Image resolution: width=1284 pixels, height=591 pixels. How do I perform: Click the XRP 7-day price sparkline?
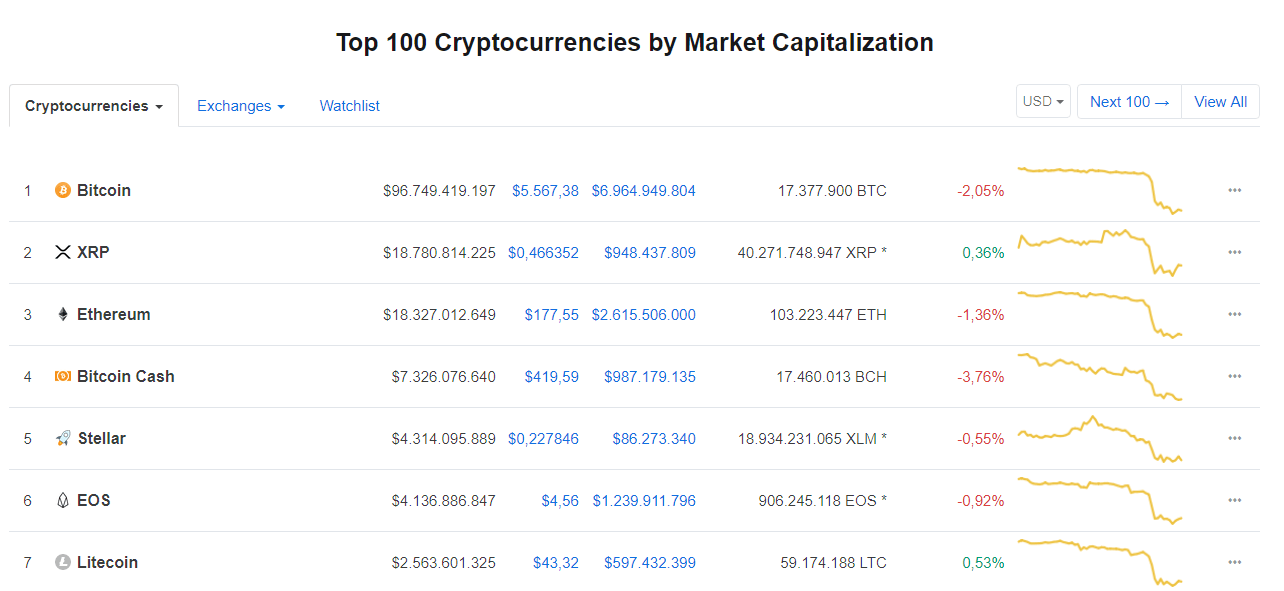click(x=1100, y=252)
